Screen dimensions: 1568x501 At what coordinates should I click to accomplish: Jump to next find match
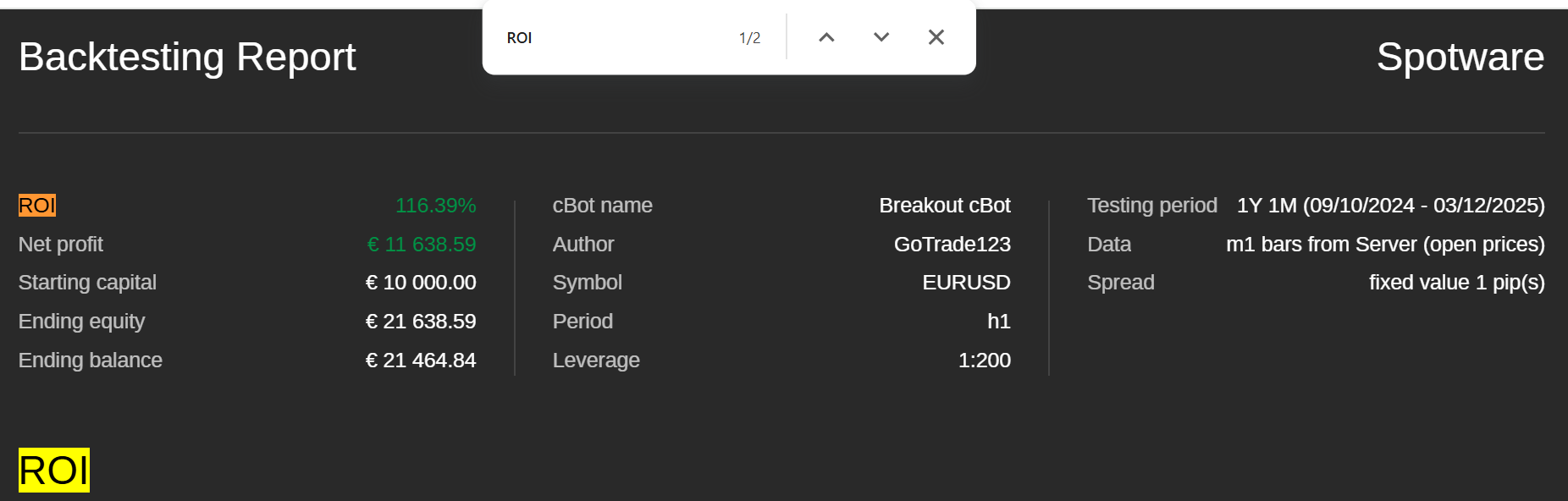pos(881,37)
